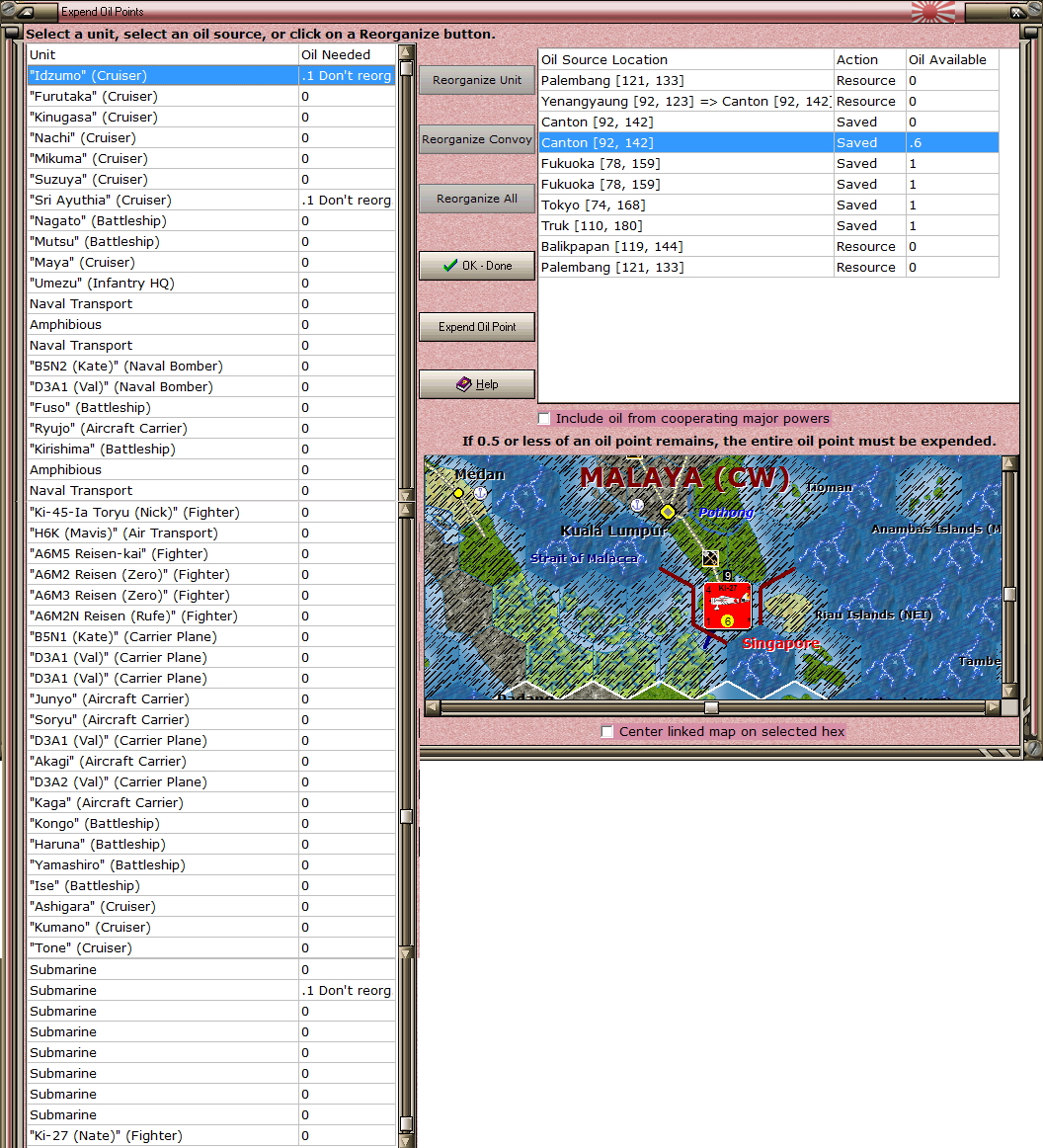Click the Reorganize Convoy button
Screen dimensions: 1043x1148
(476, 139)
